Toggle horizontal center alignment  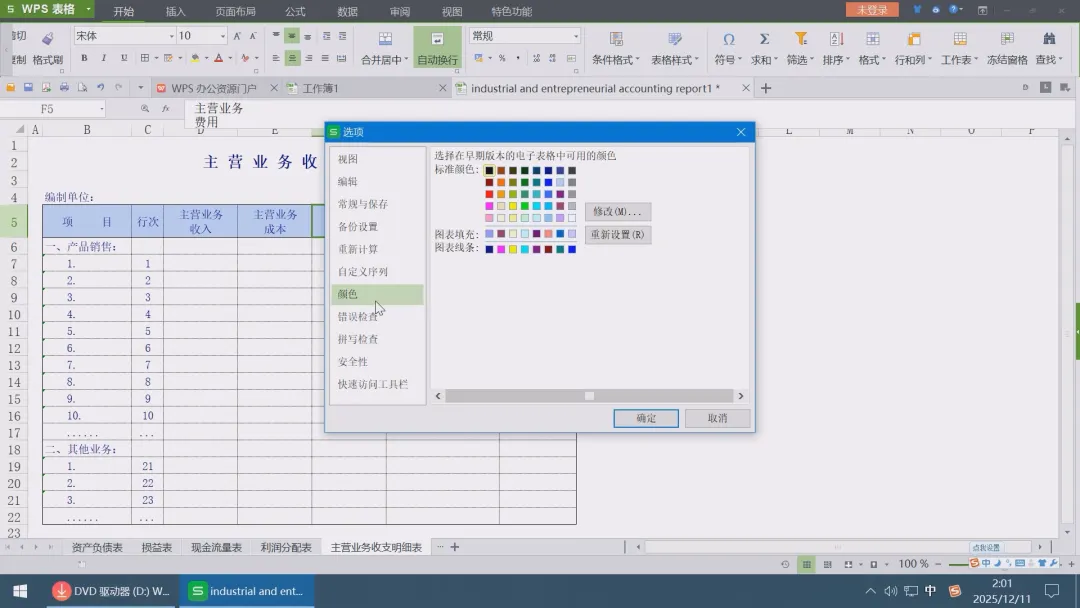tap(292, 59)
